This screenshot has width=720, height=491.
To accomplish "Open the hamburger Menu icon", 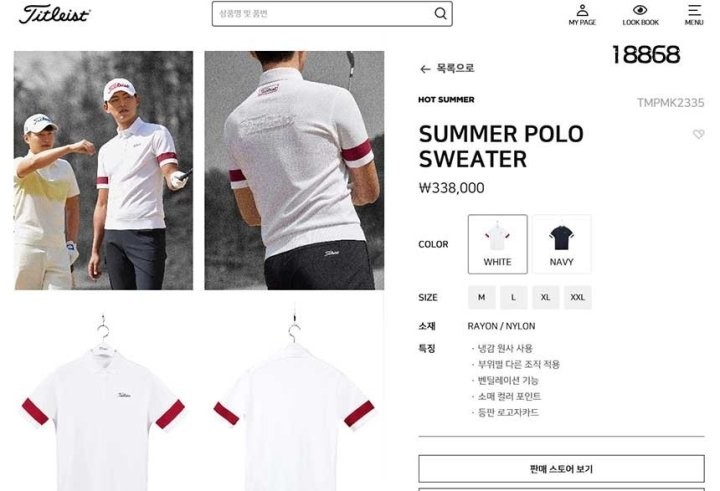I will [694, 10].
